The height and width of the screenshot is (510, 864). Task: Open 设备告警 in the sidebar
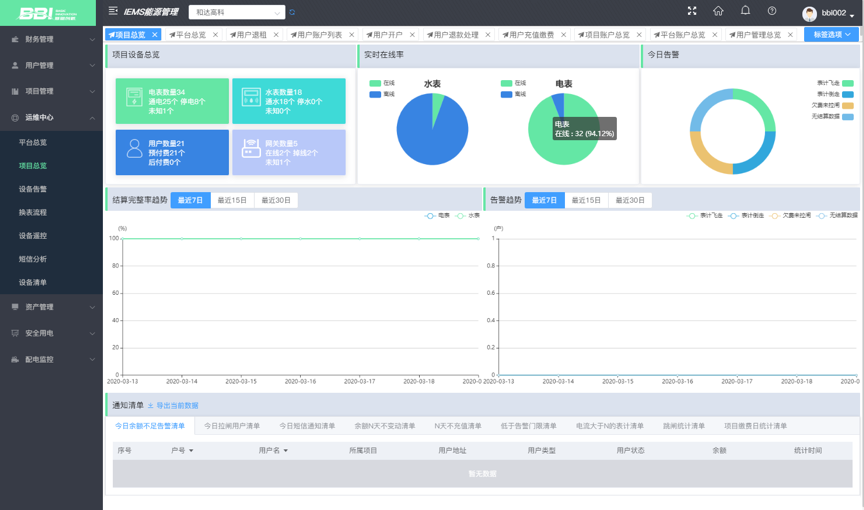coord(33,189)
